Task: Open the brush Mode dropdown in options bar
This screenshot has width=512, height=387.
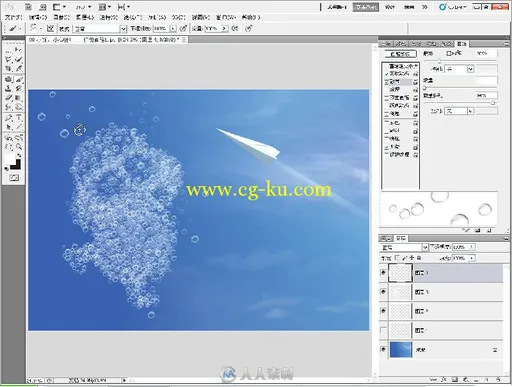Action: 123,29
